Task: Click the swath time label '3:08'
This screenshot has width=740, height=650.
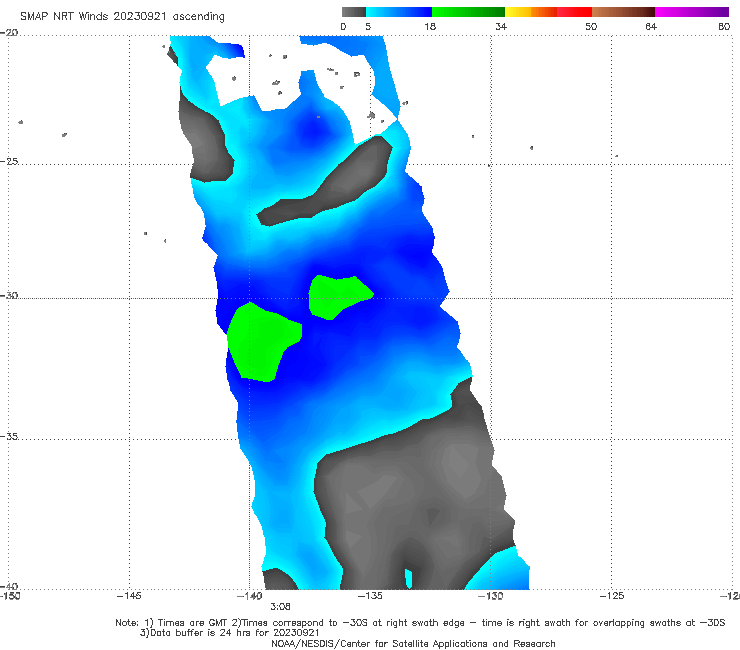Action: (x=280, y=607)
